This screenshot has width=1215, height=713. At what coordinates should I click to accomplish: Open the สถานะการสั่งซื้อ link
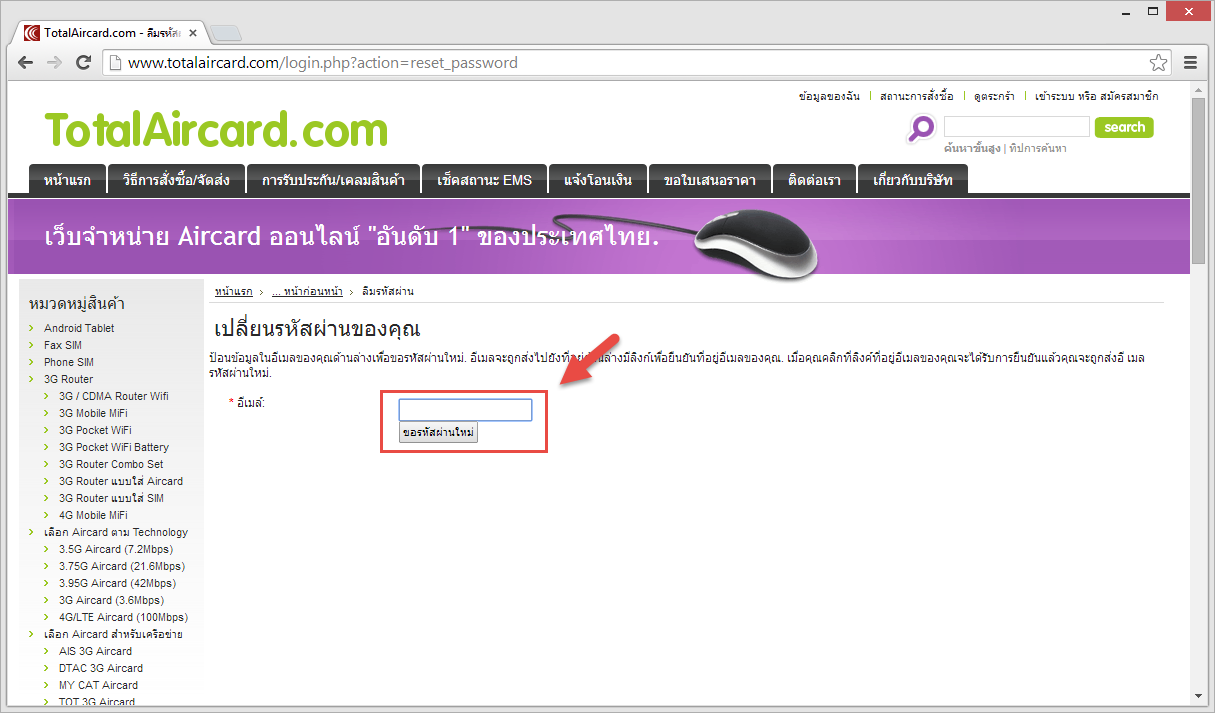coord(916,97)
